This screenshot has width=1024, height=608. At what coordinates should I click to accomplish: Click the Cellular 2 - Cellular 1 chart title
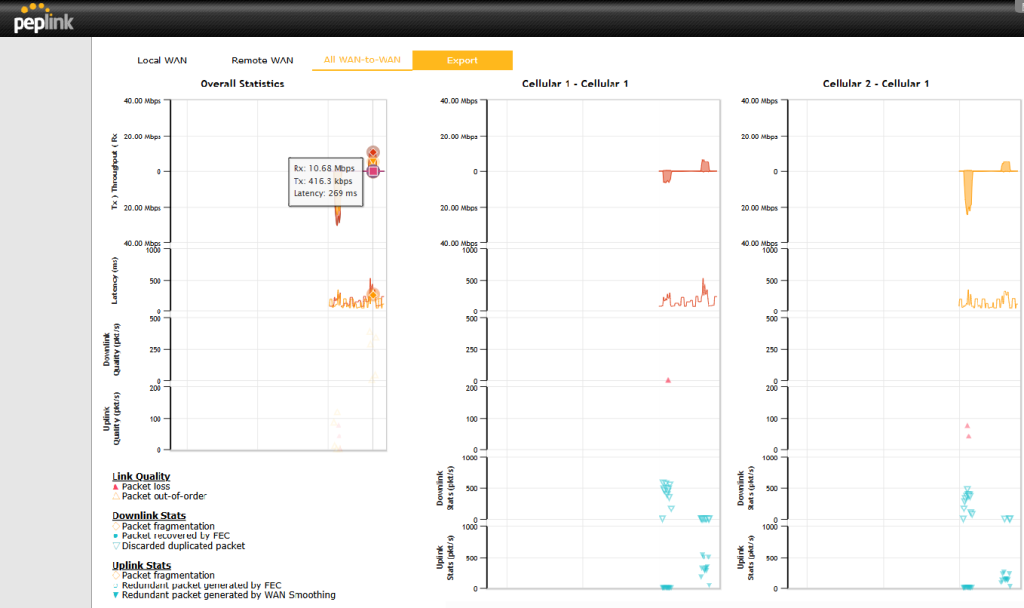point(876,84)
